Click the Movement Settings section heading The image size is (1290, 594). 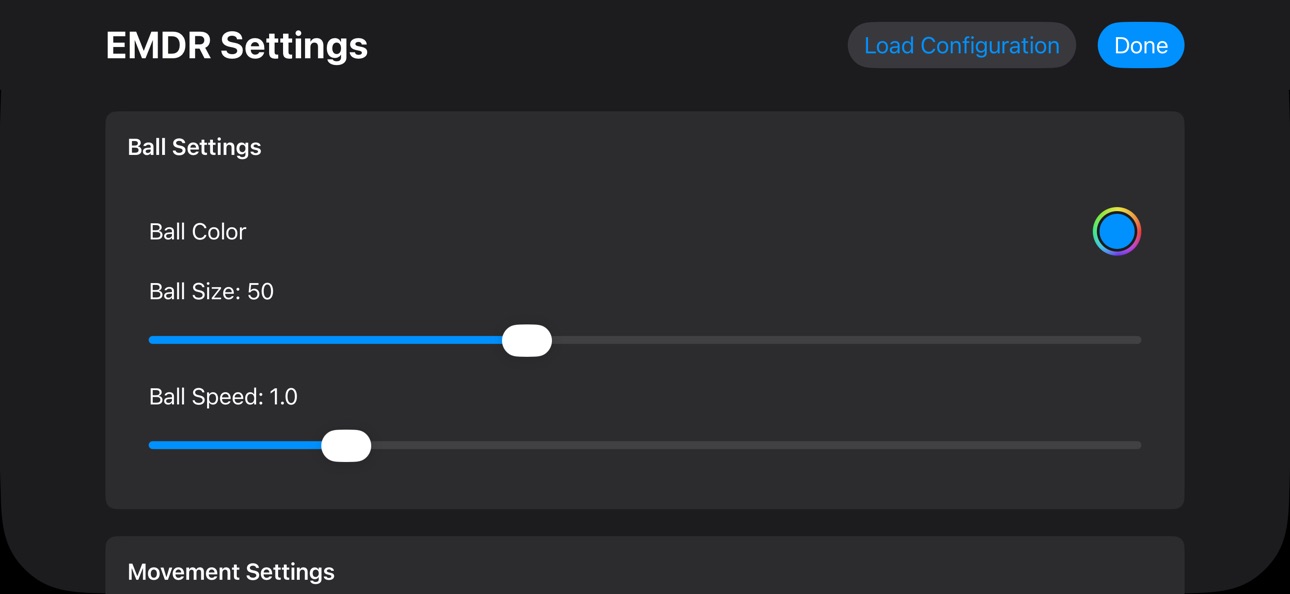pyautogui.click(x=231, y=572)
